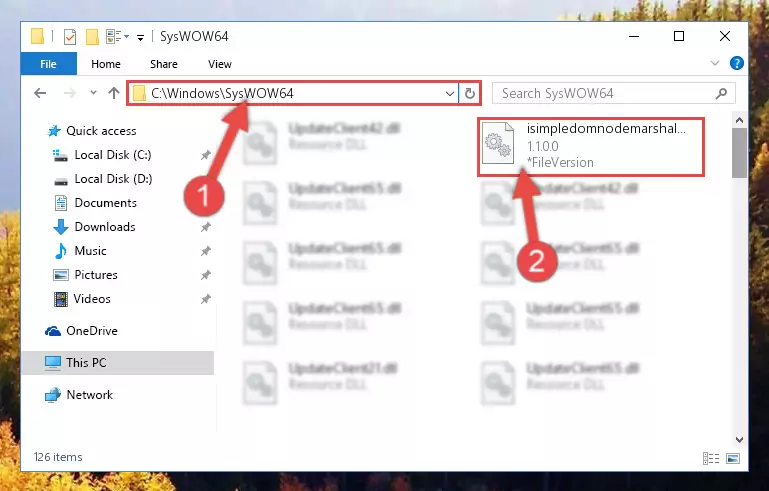Select the isimpledomnodemarshal DLL file

(x=591, y=146)
